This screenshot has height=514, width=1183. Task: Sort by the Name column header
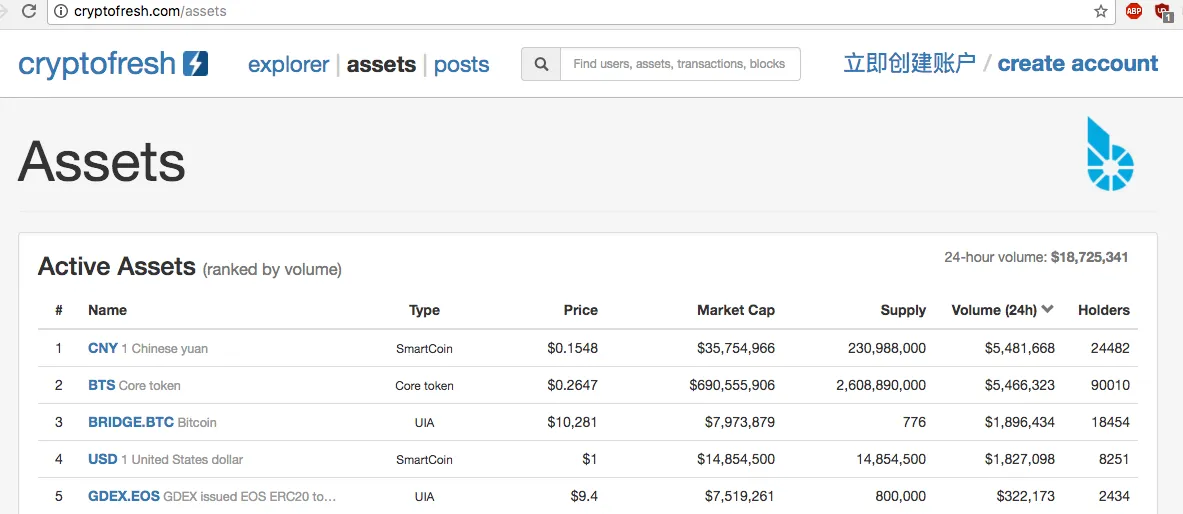[x=107, y=310]
